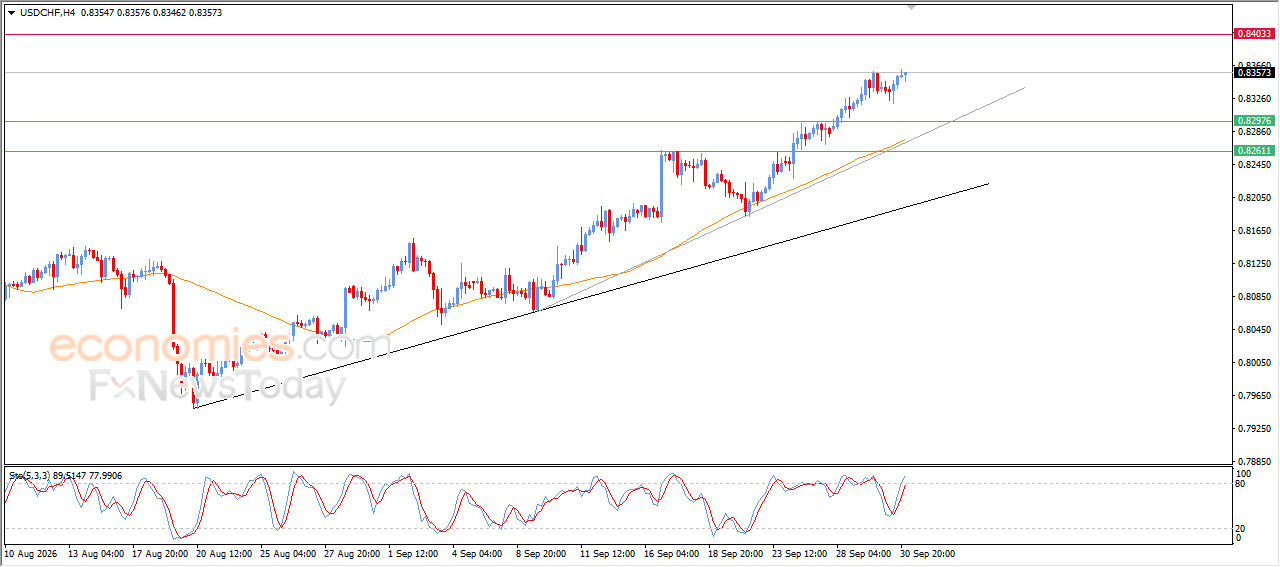Click the stochastic 80 level label
Viewport: 1280px width, 567px height.
[x=1242, y=484]
